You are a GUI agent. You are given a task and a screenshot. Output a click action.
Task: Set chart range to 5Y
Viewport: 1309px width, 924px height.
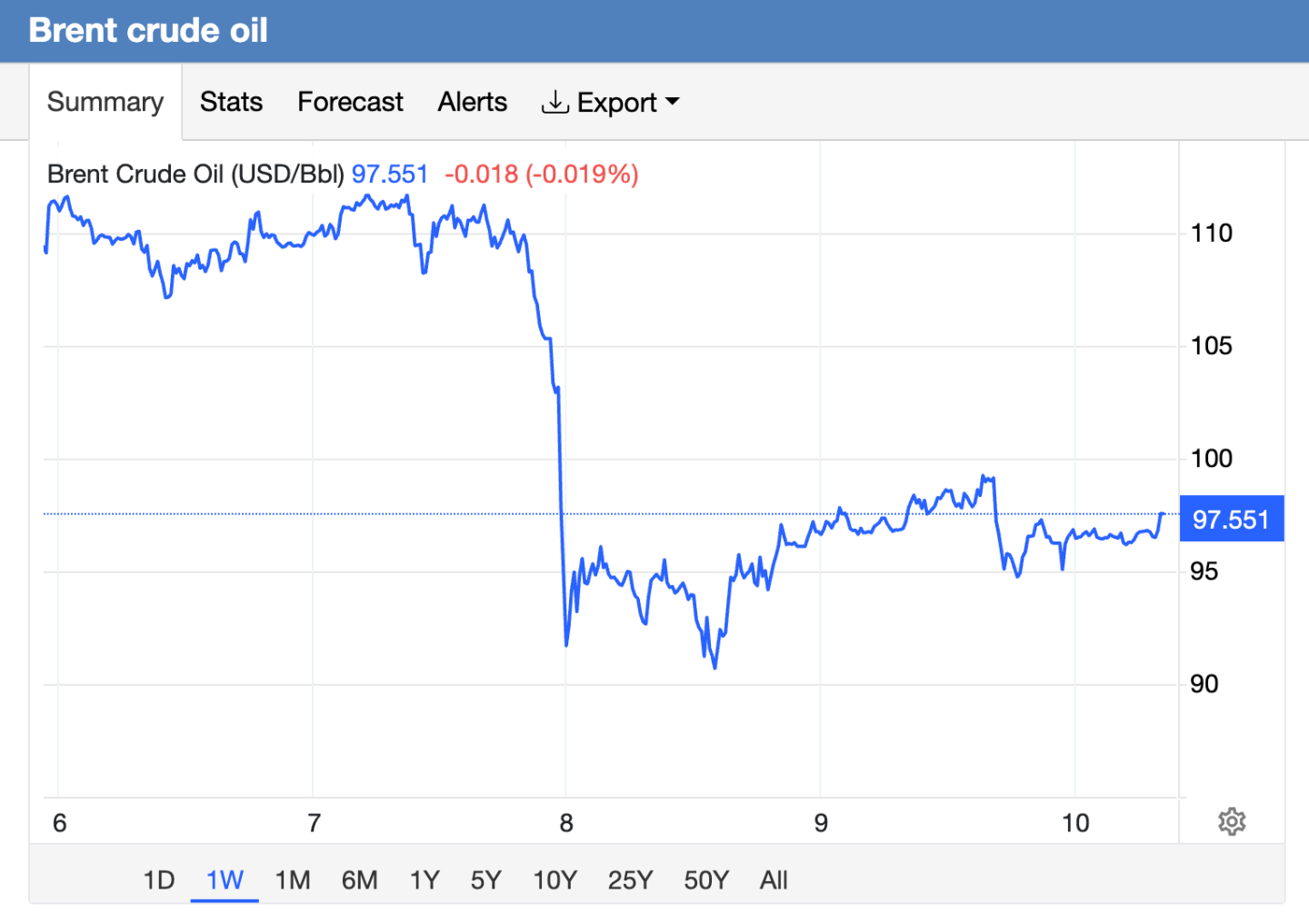[x=486, y=879]
